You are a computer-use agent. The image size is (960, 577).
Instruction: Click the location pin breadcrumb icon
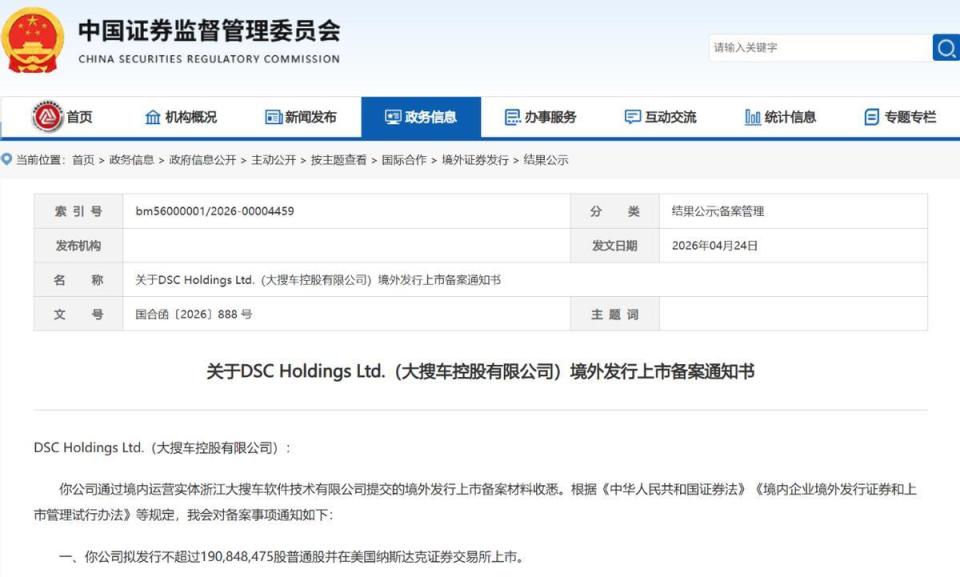coord(7,160)
